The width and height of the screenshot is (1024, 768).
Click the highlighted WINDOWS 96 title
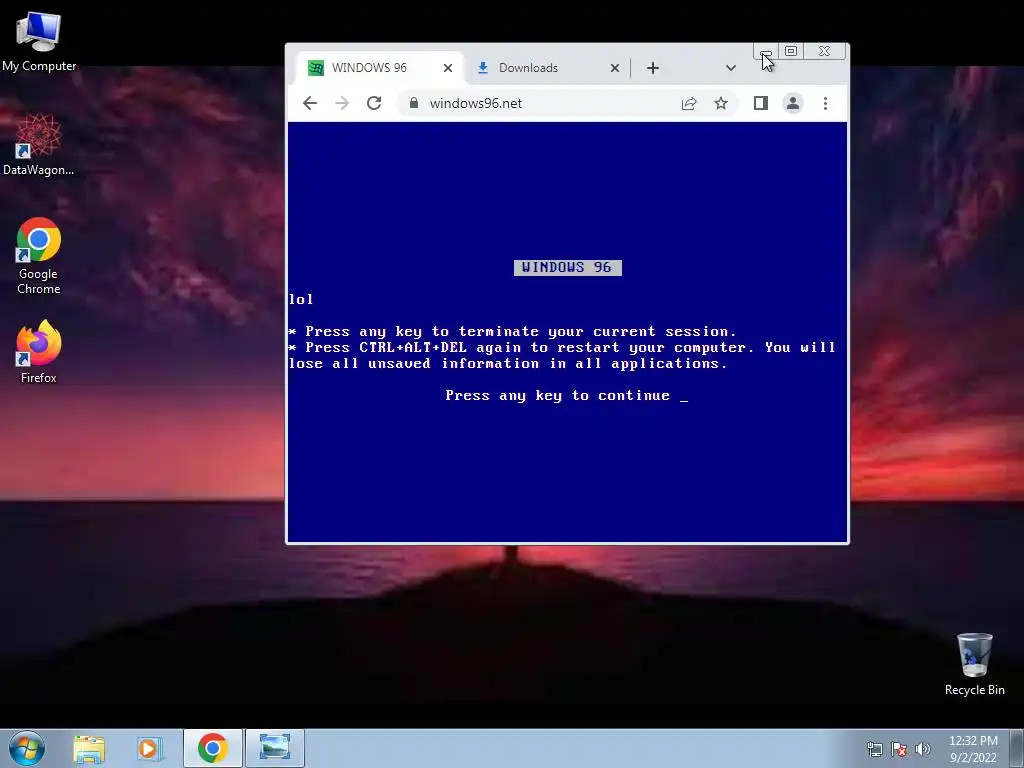(x=568, y=268)
